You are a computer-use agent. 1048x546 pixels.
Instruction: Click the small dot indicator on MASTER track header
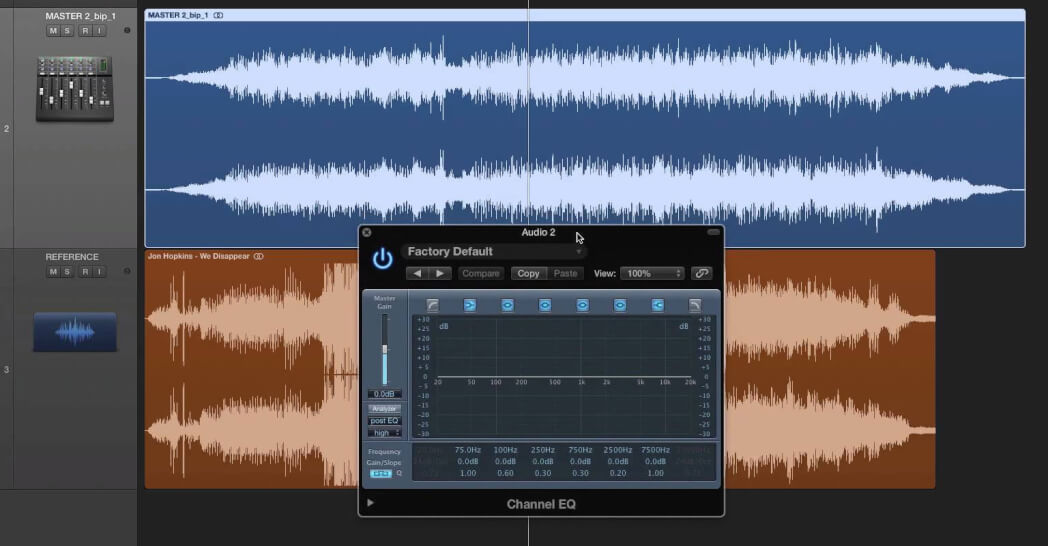coord(127,31)
